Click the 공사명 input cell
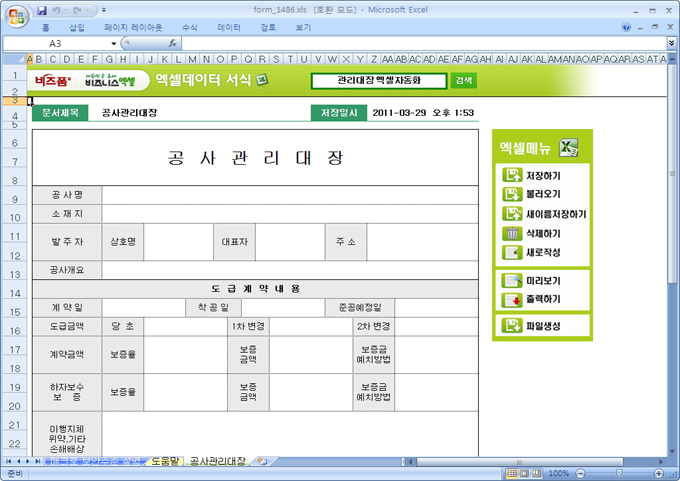The image size is (680, 481). coord(290,195)
